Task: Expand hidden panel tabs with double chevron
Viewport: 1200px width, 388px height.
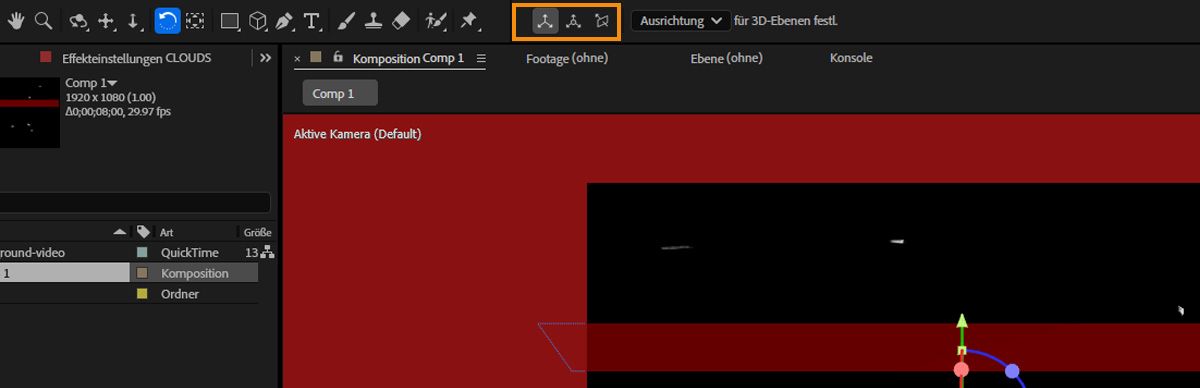Action: pos(265,58)
